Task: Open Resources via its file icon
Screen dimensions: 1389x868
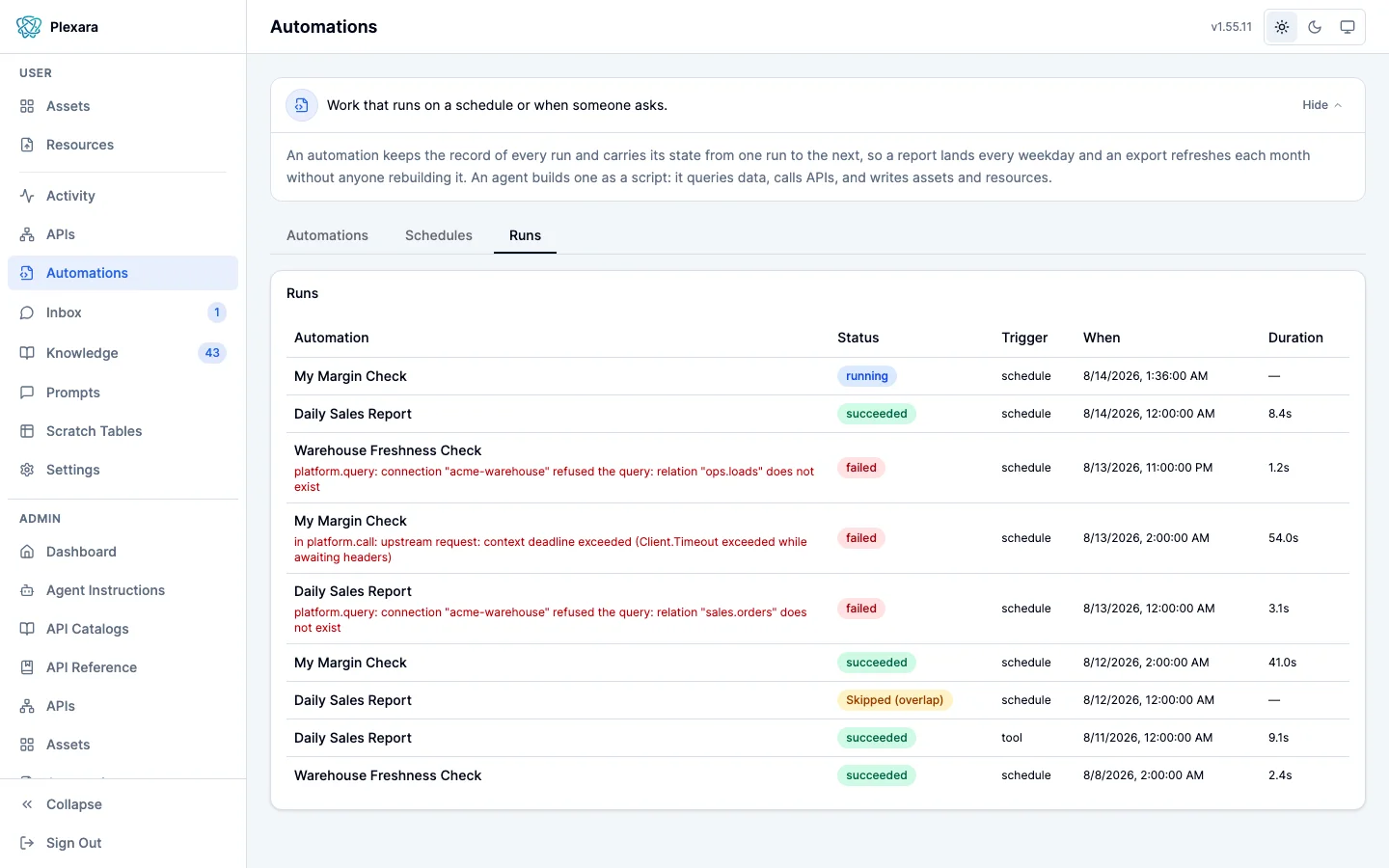Action: tap(27, 145)
